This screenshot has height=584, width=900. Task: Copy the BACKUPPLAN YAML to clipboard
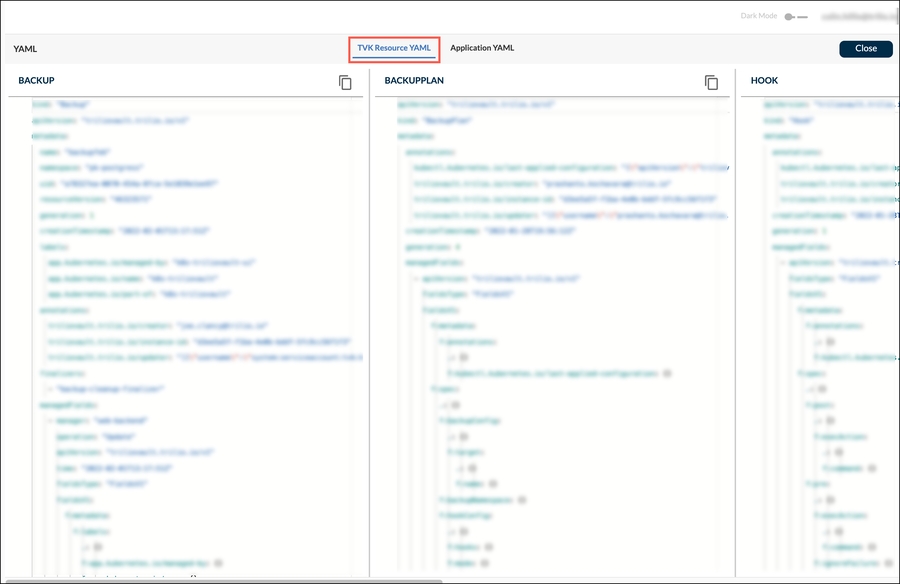pos(711,83)
